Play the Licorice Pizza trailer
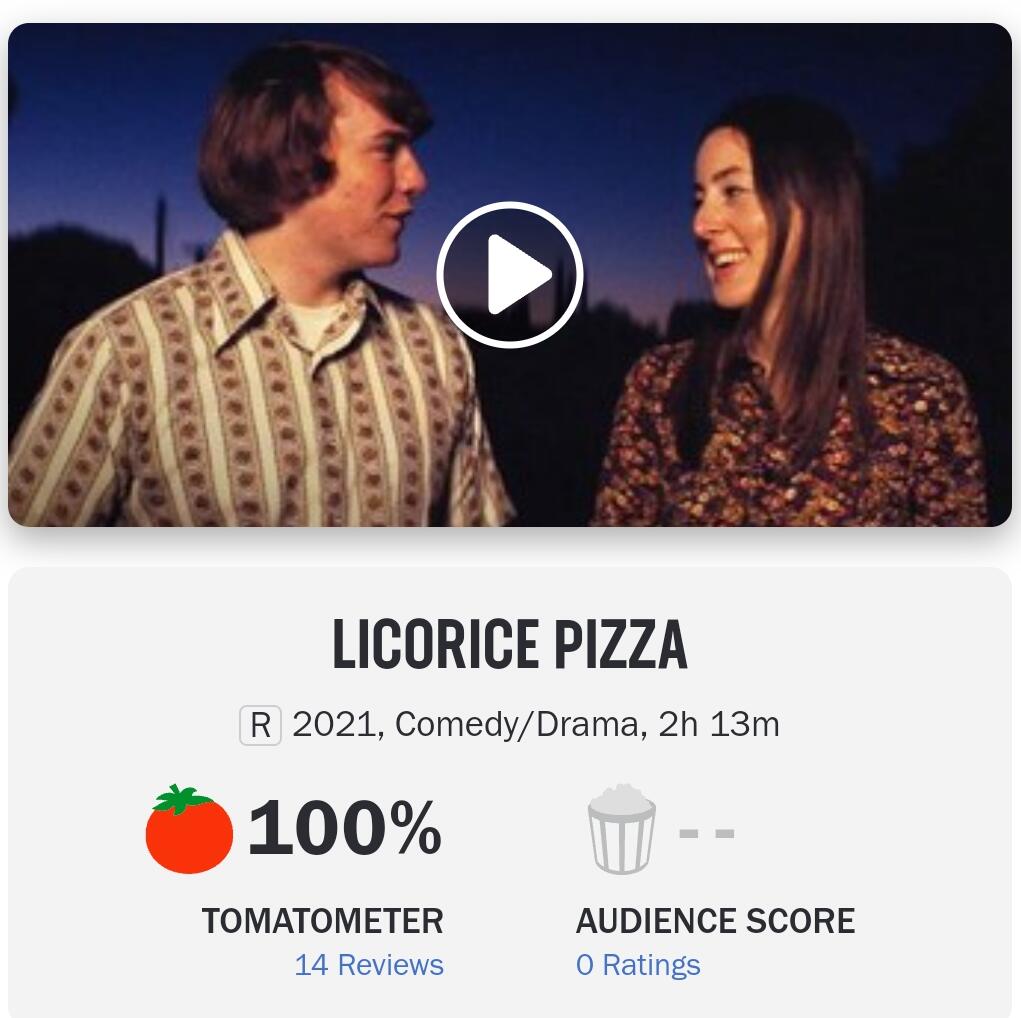1021x1018 pixels. coord(510,275)
